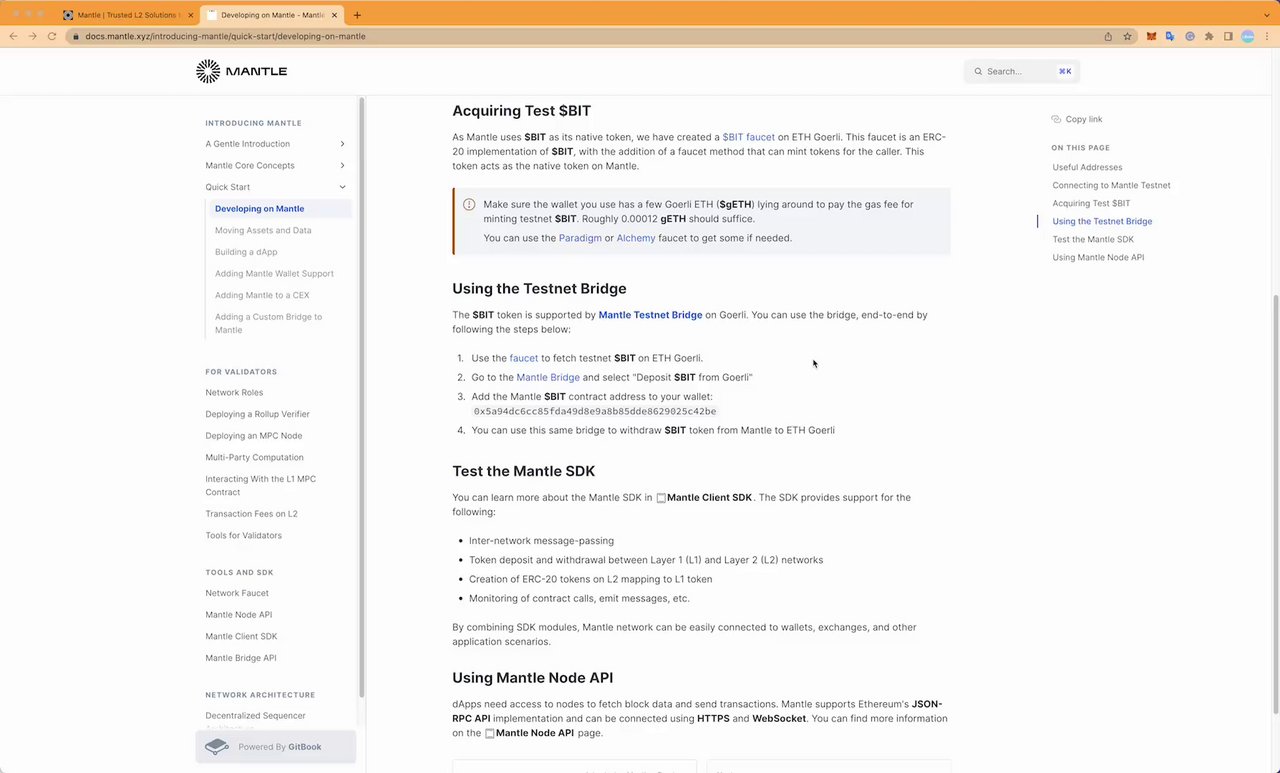The image size is (1280, 773).
Task: Expand Mantle Core Concepts section
Action: point(342,166)
